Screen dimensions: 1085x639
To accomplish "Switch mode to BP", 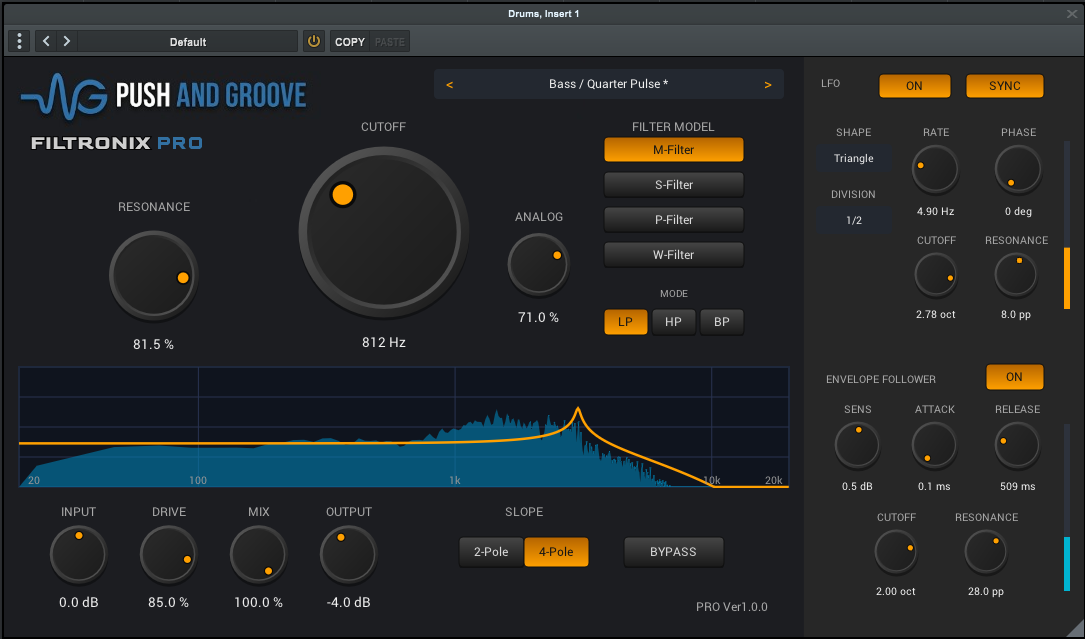I will (722, 322).
